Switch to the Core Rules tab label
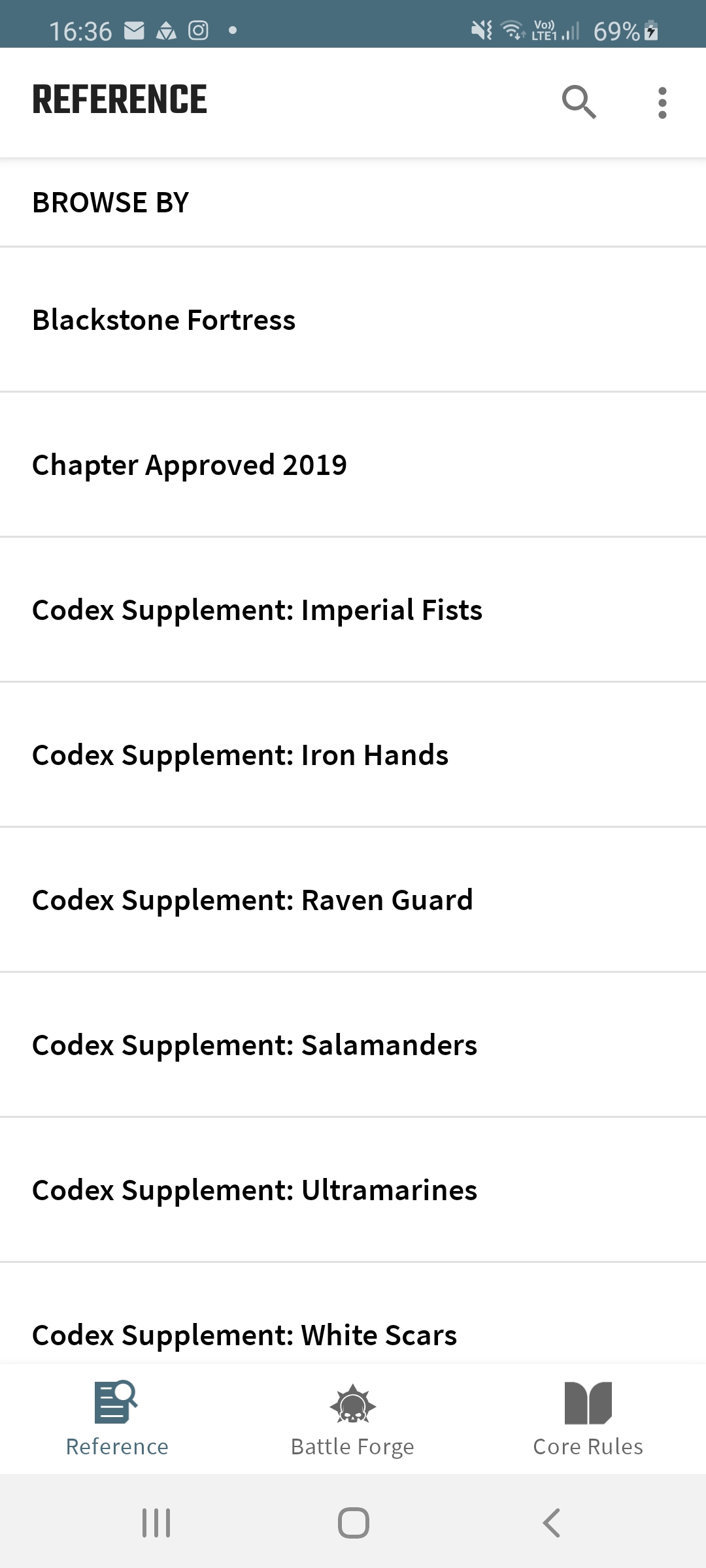 (588, 1447)
